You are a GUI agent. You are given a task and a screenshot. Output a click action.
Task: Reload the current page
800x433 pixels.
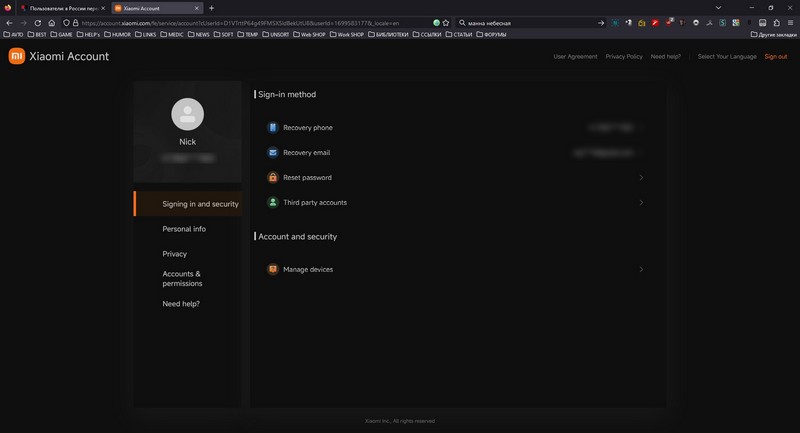(x=38, y=23)
